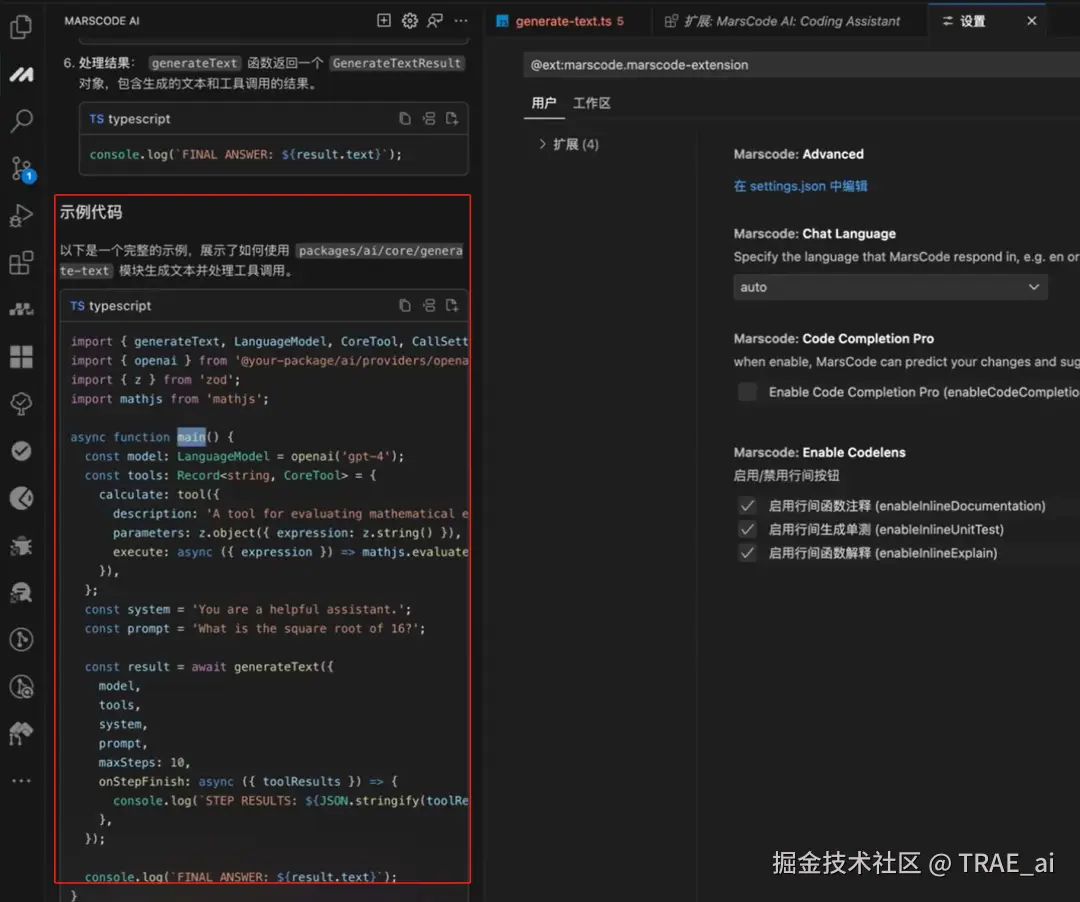Uncheck 启用行间生成单测 (enableInlineUnitTest)
This screenshot has width=1080, height=902.
[x=747, y=529]
